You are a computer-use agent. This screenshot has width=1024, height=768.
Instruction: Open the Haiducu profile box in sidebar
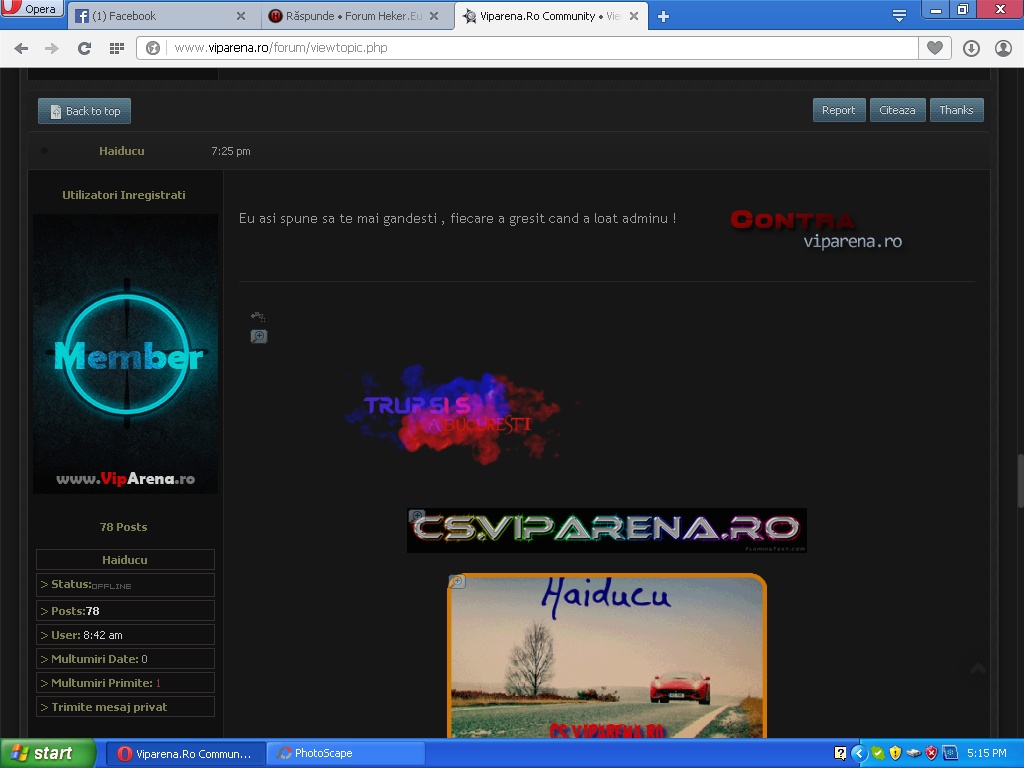(125, 560)
